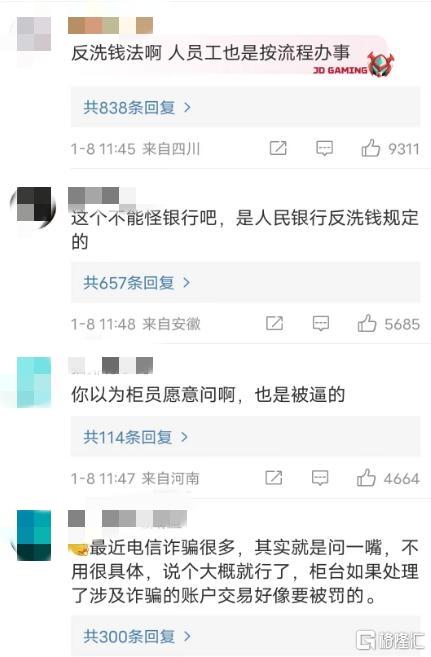Expand the 共657条回复 thread
The image size is (431, 657).
[x=245, y=282]
